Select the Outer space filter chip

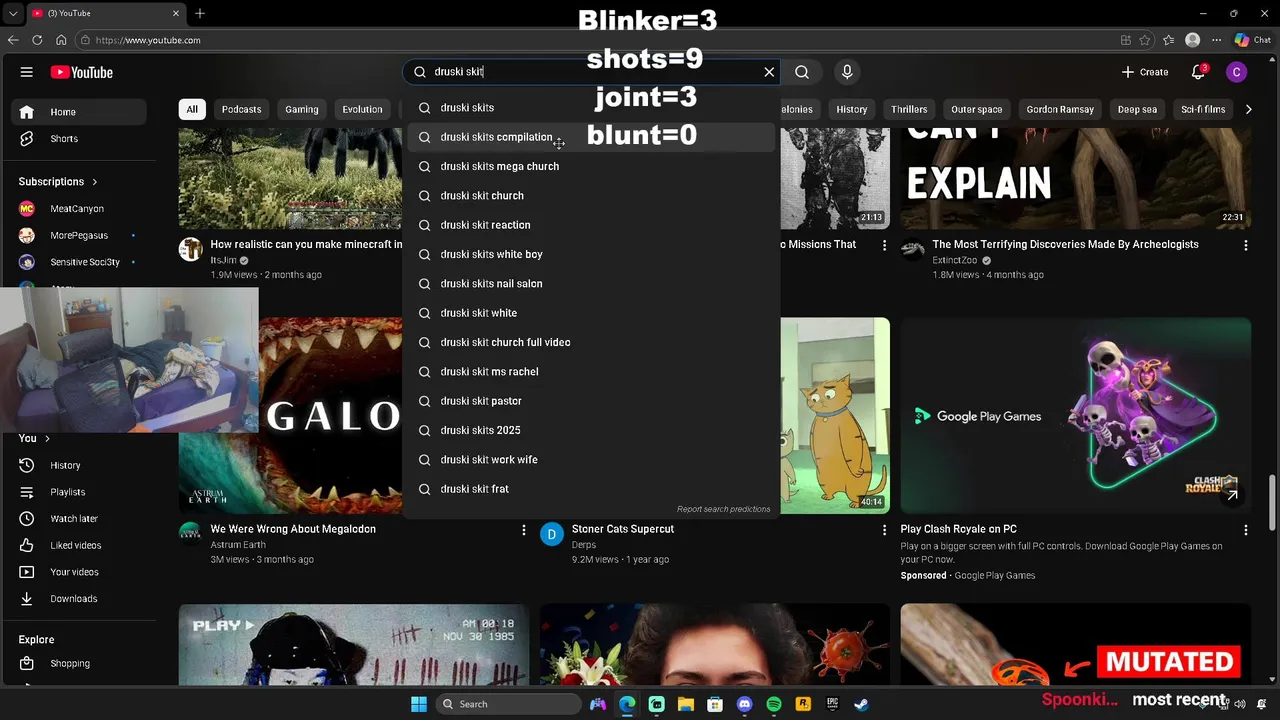(x=977, y=109)
